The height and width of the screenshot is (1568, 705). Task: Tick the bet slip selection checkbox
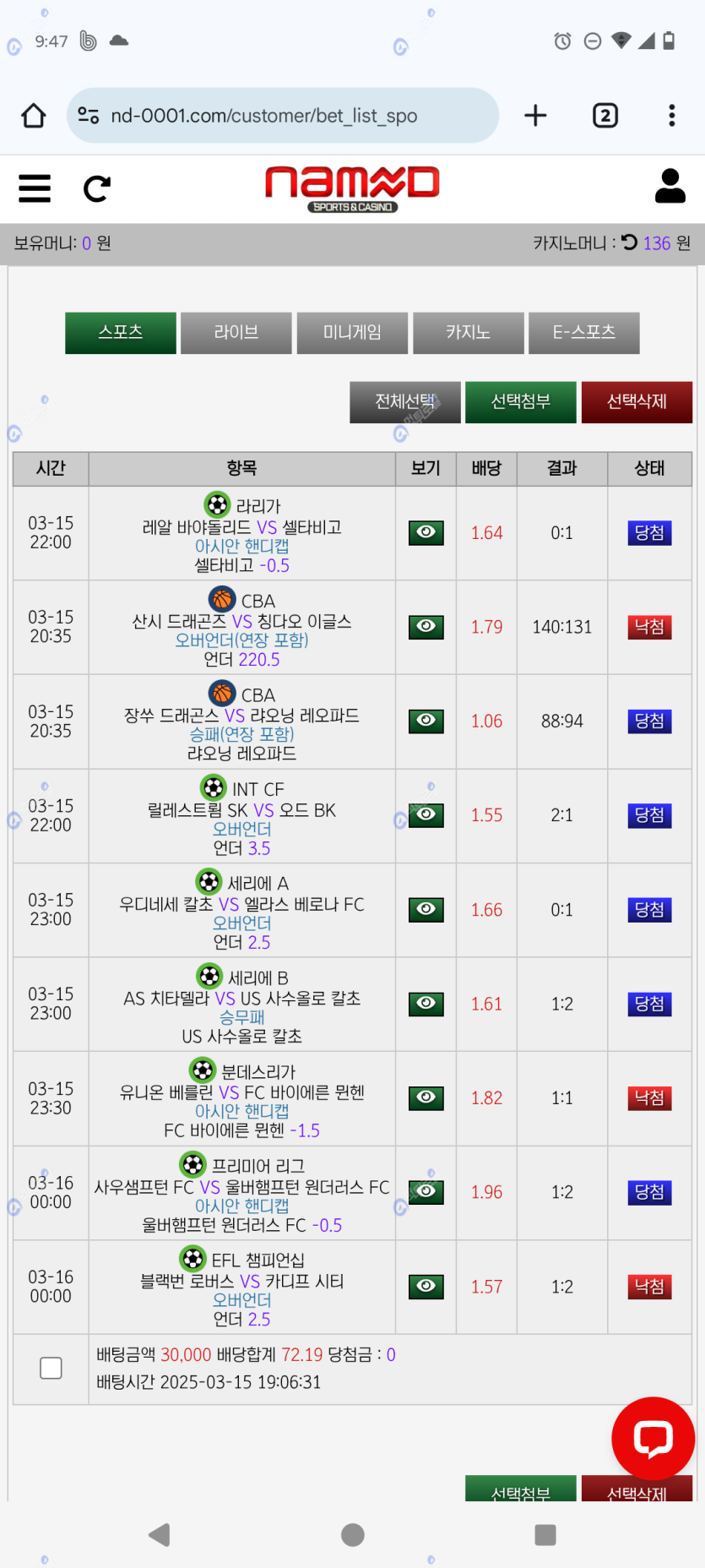coord(51,1368)
